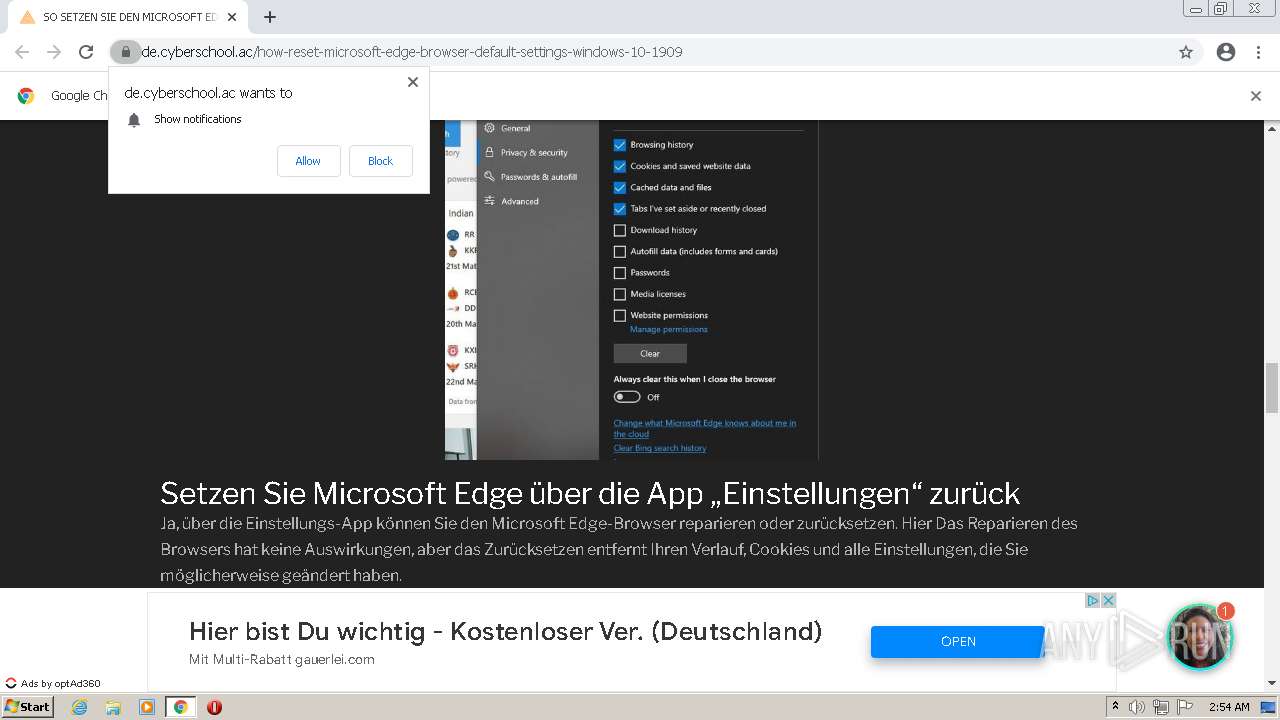Click the padlock site info icon
Screen dimensions: 1280x720
click(x=125, y=52)
